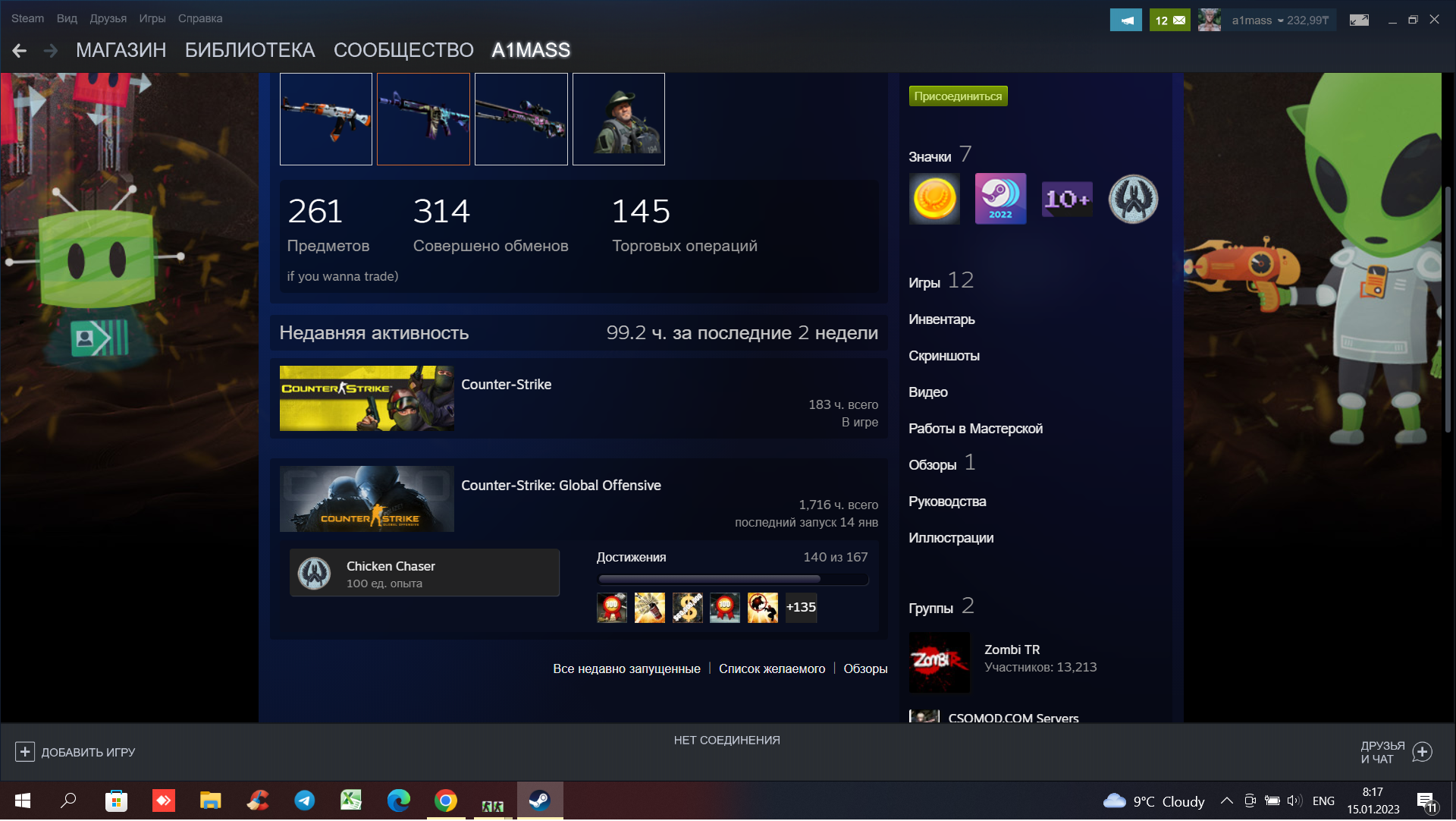Click the achievements progress bar
1456x821 pixels.
733,580
